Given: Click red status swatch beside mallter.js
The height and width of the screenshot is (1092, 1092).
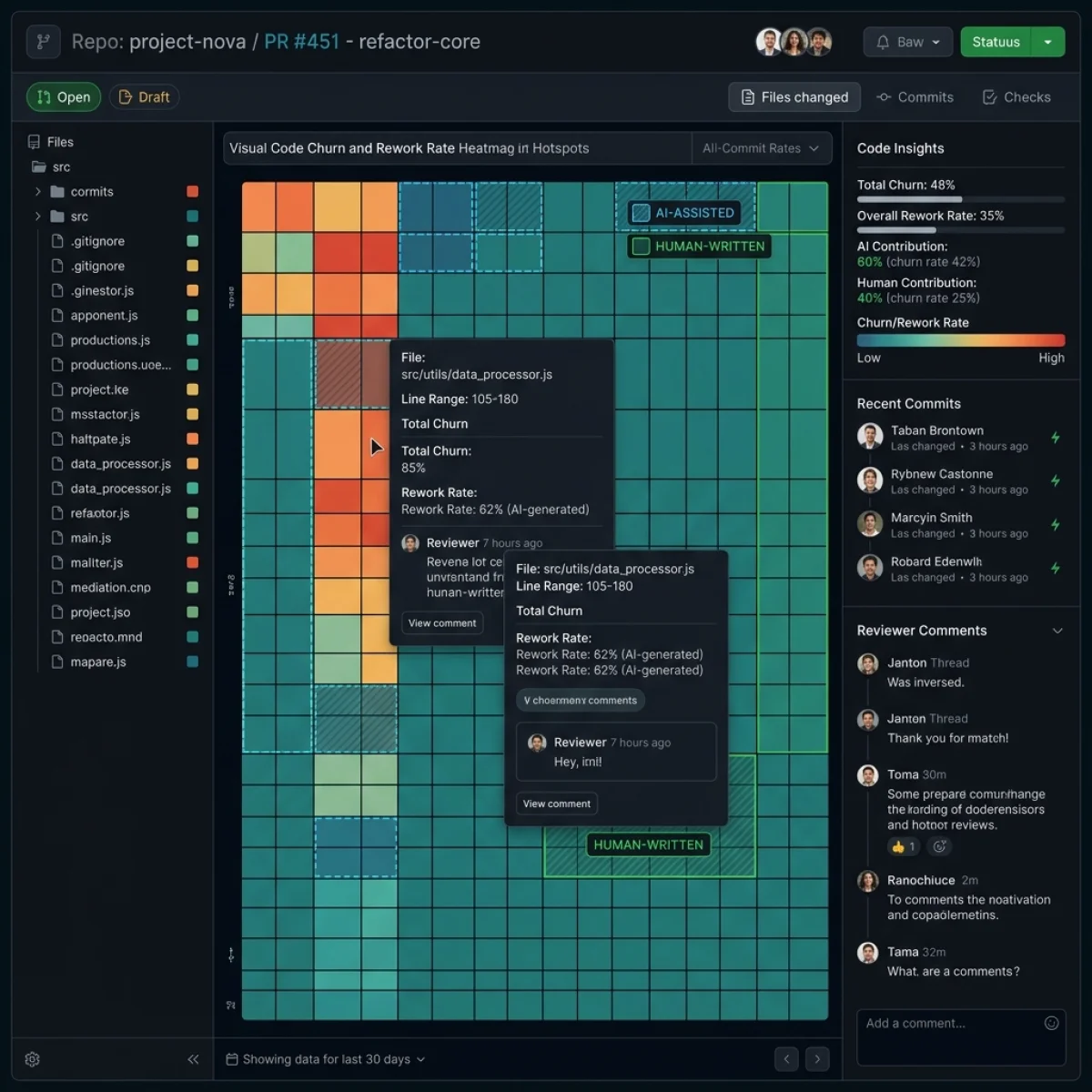Looking at the screenshot, I should (192, 562).
